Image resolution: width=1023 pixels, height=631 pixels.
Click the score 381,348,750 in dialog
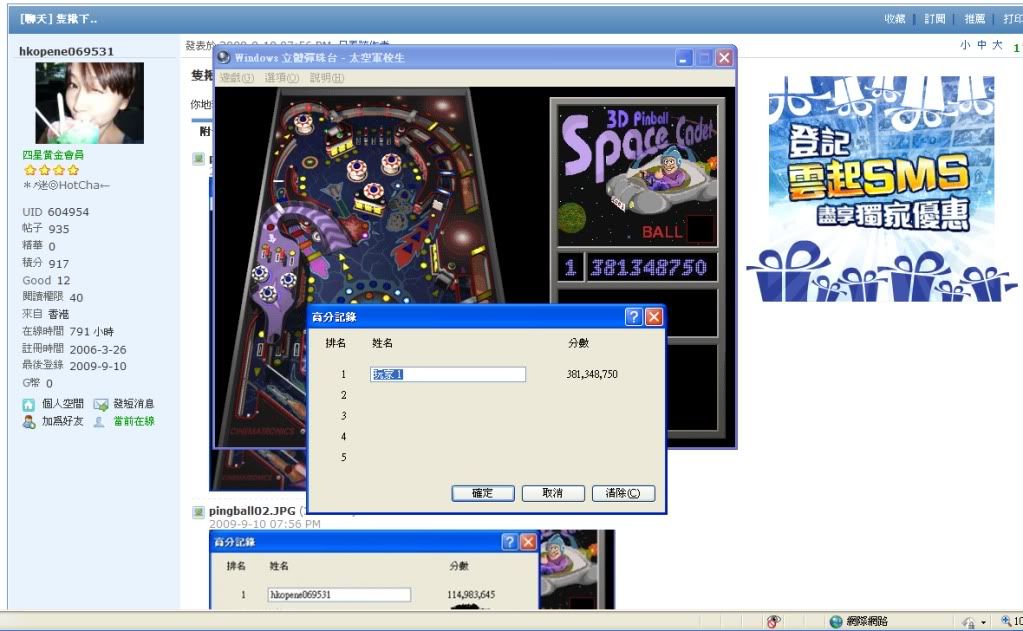click(x=592, y=375)
